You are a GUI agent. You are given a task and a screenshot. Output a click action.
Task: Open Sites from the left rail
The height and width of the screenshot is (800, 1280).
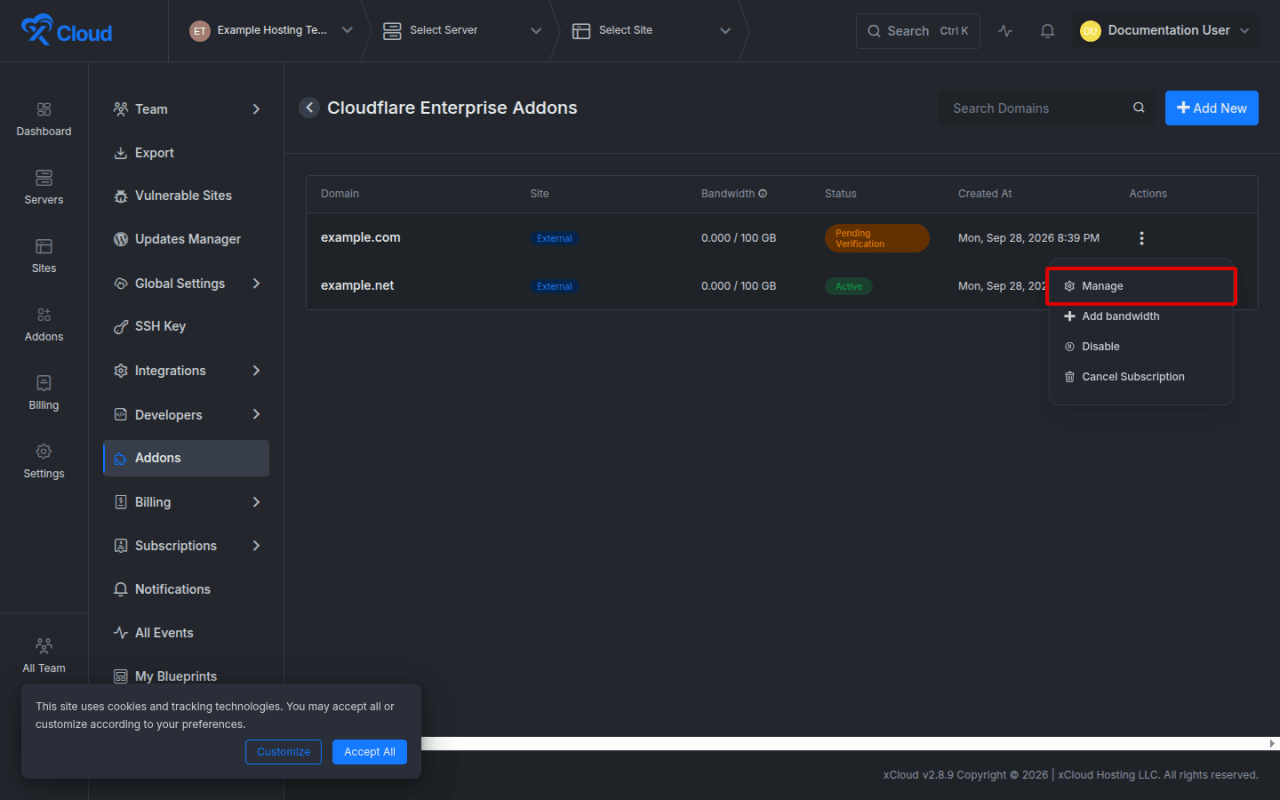pyautogui.click(x=44, y=256)
